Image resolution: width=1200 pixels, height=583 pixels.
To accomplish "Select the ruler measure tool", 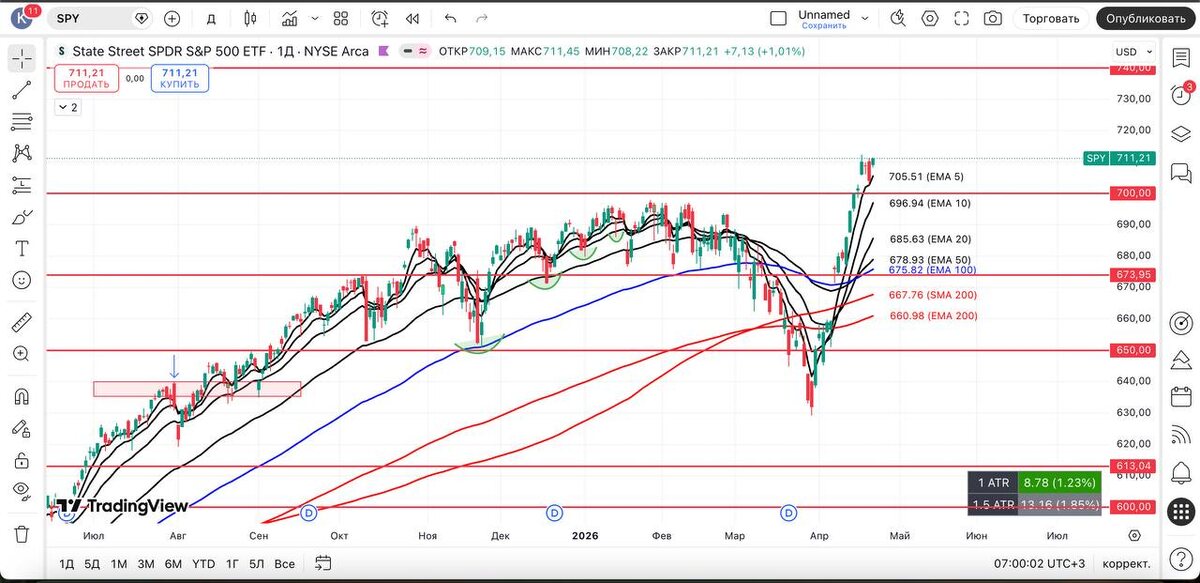I will [21, 322].
